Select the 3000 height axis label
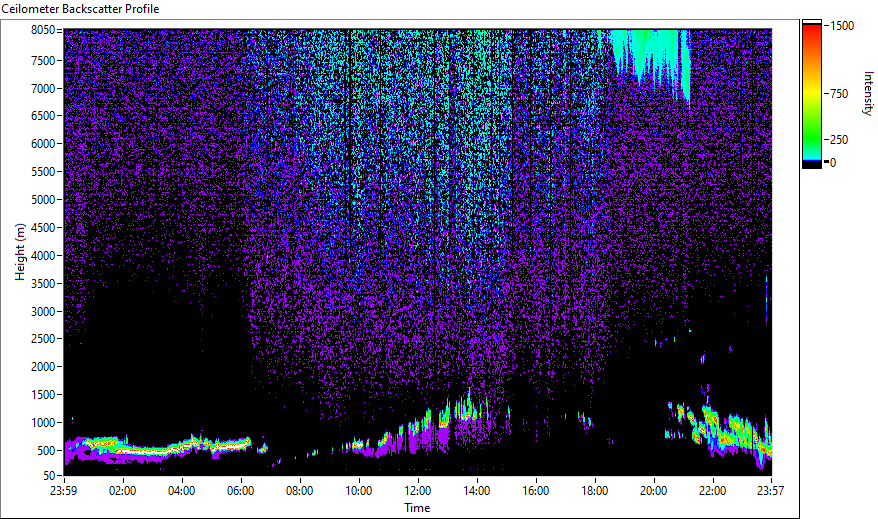The image size is (878, 519). point(43,312)
